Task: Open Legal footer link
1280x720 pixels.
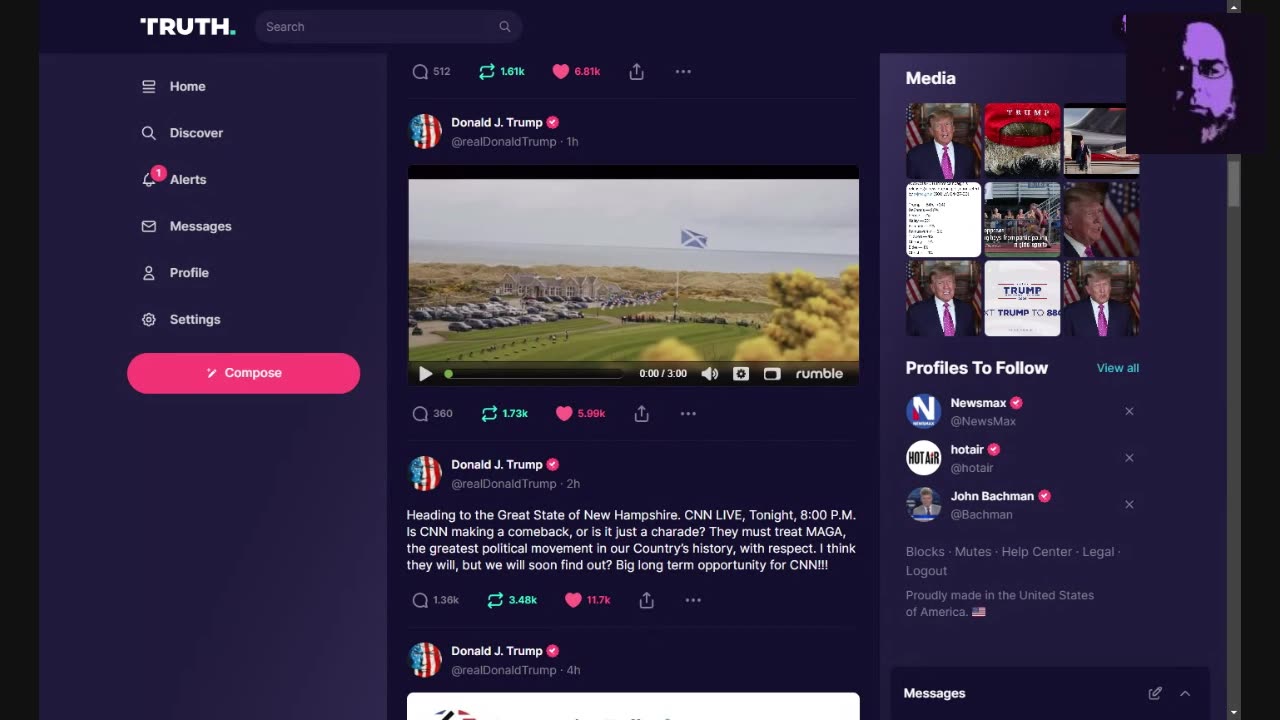Action: point(1098,552)
